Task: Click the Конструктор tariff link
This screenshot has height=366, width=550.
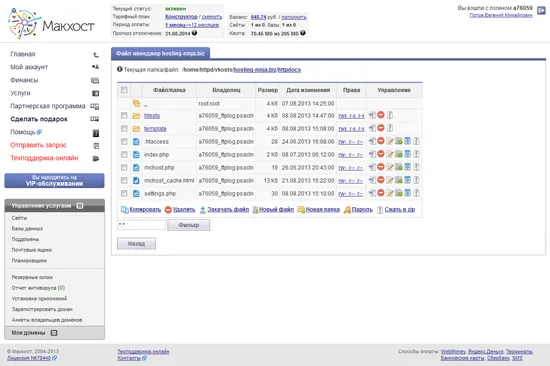Action: 181,16
